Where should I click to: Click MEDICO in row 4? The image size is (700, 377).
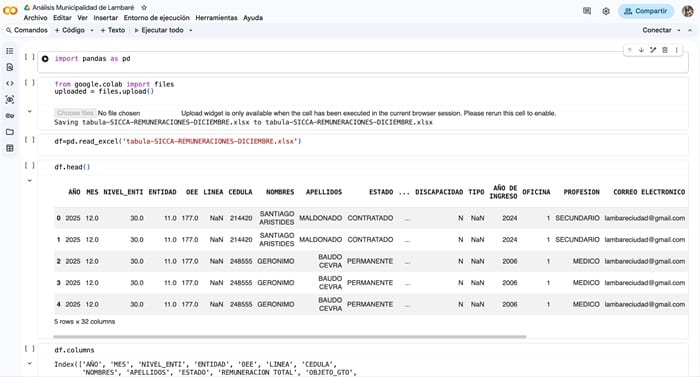point(586,304)
